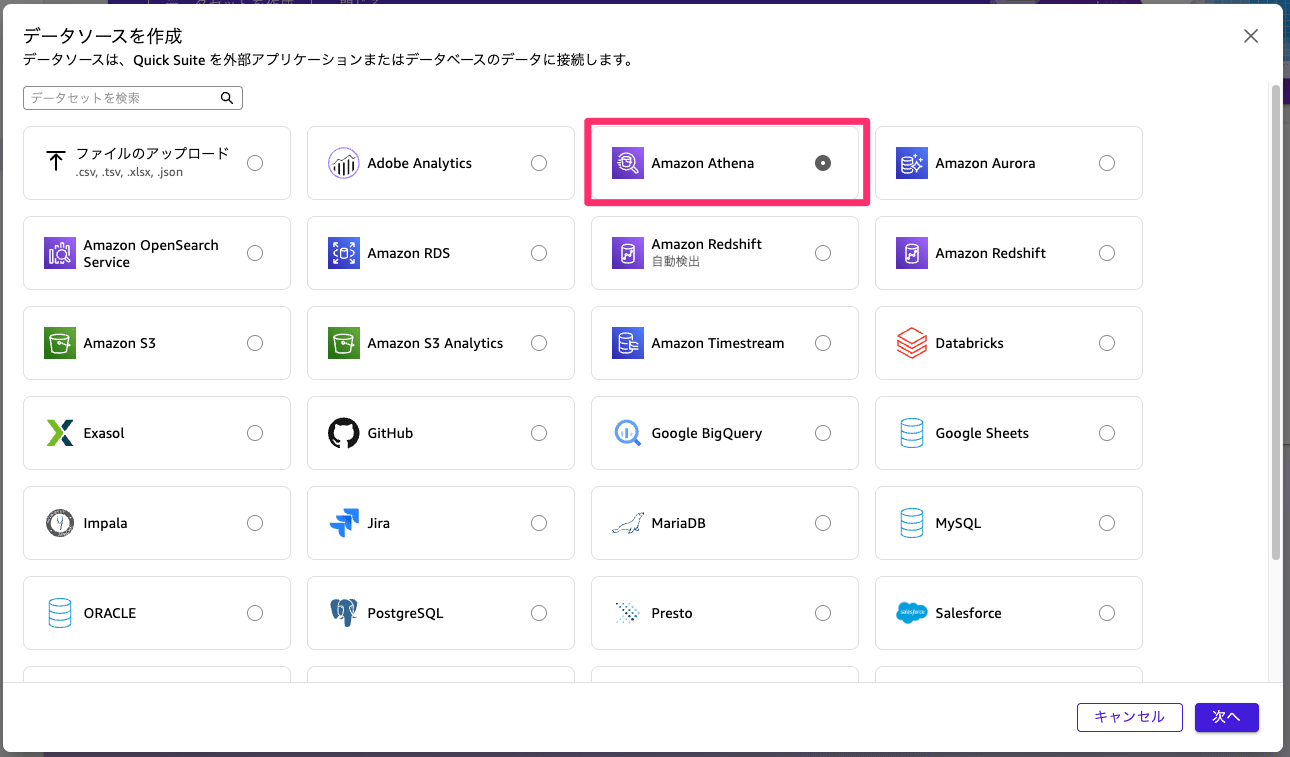Viewport: 1290px width, 757px height.
Task: Click the Databricks logo icon
Action: click(x=911, y=343)
